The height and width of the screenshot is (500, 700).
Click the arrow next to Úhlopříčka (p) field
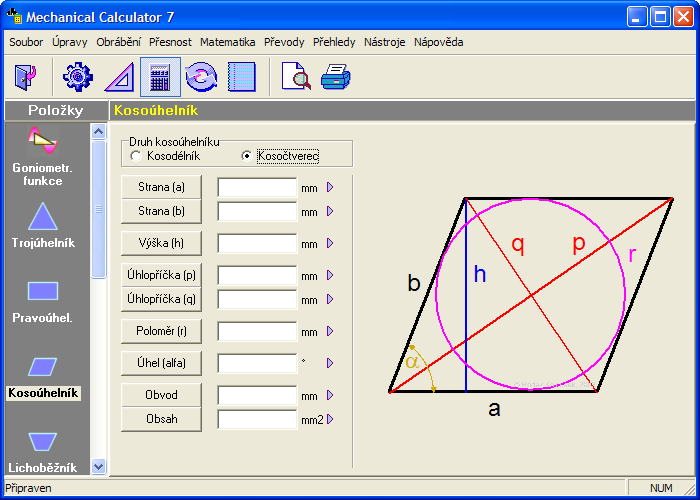(330, 275)
